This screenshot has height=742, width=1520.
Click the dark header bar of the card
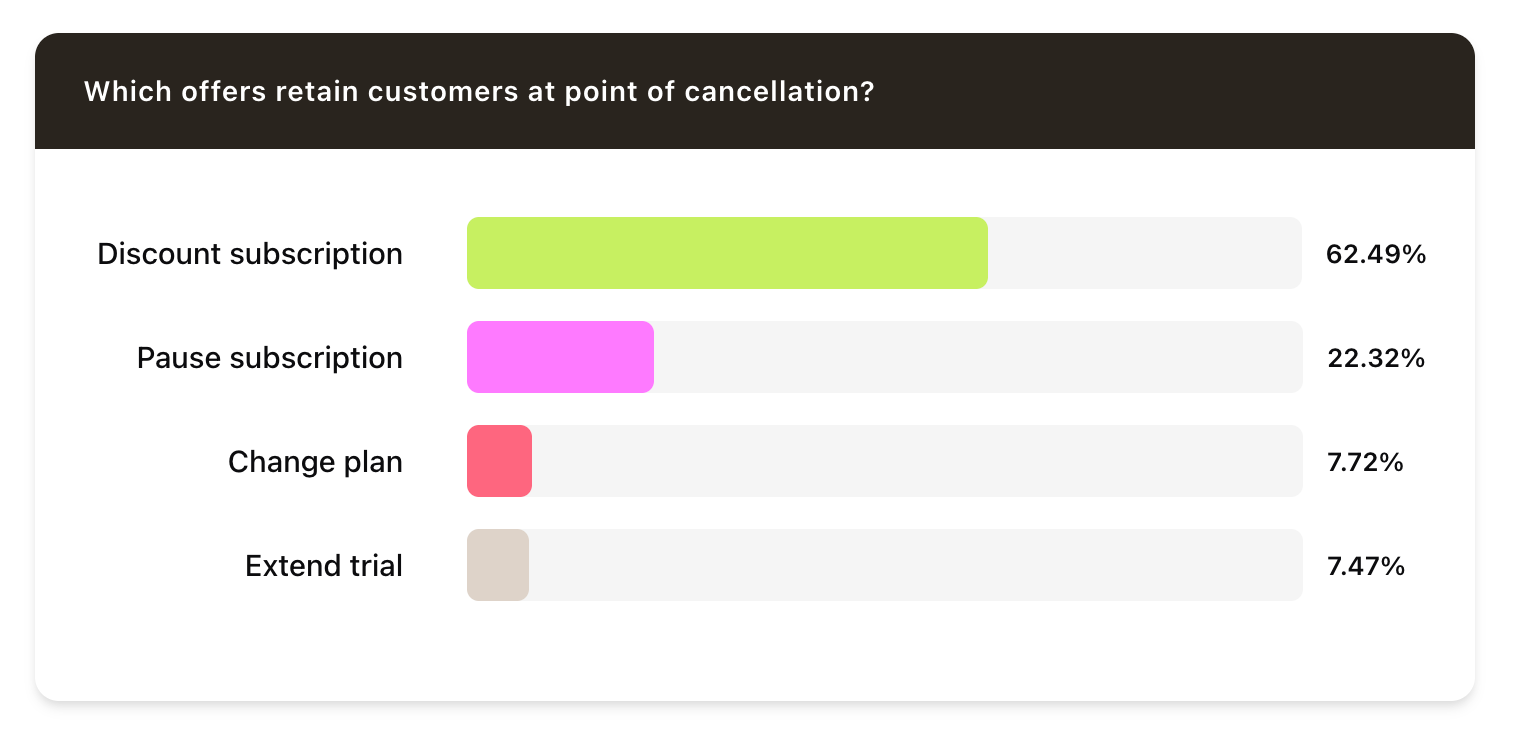pyautogui.click(x=1150, y=92)
